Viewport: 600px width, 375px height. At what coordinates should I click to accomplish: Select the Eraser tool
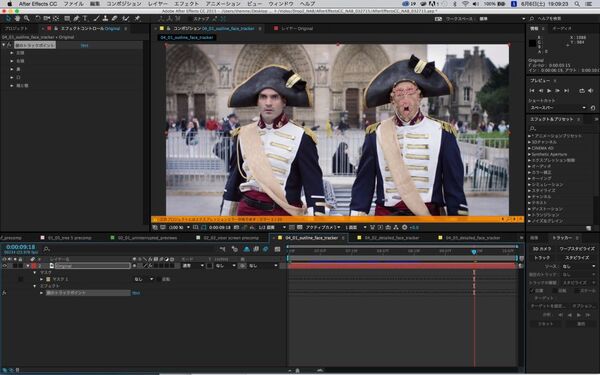pos(114,18)
